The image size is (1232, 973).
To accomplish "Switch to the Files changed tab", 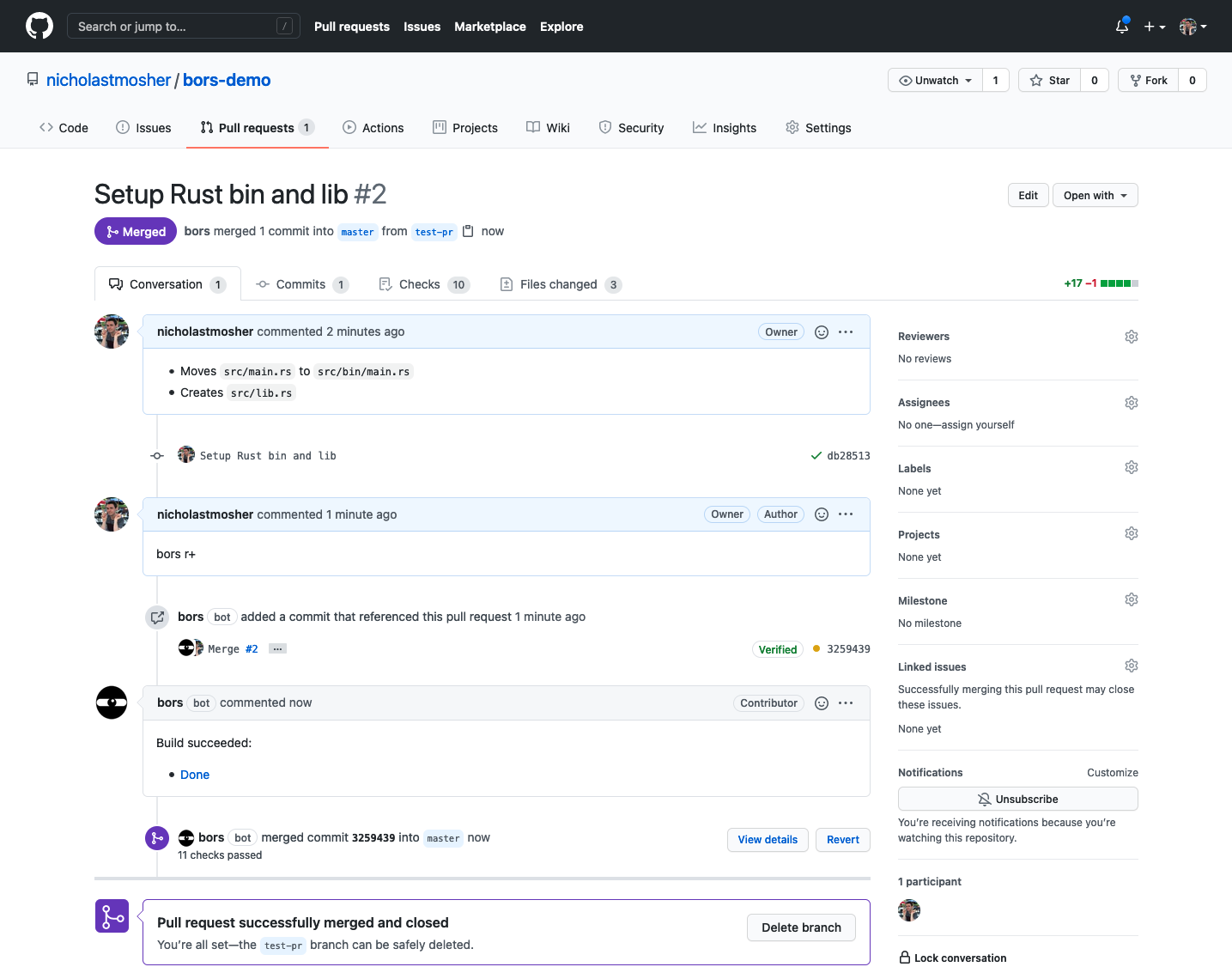I will tap(559, 284).
